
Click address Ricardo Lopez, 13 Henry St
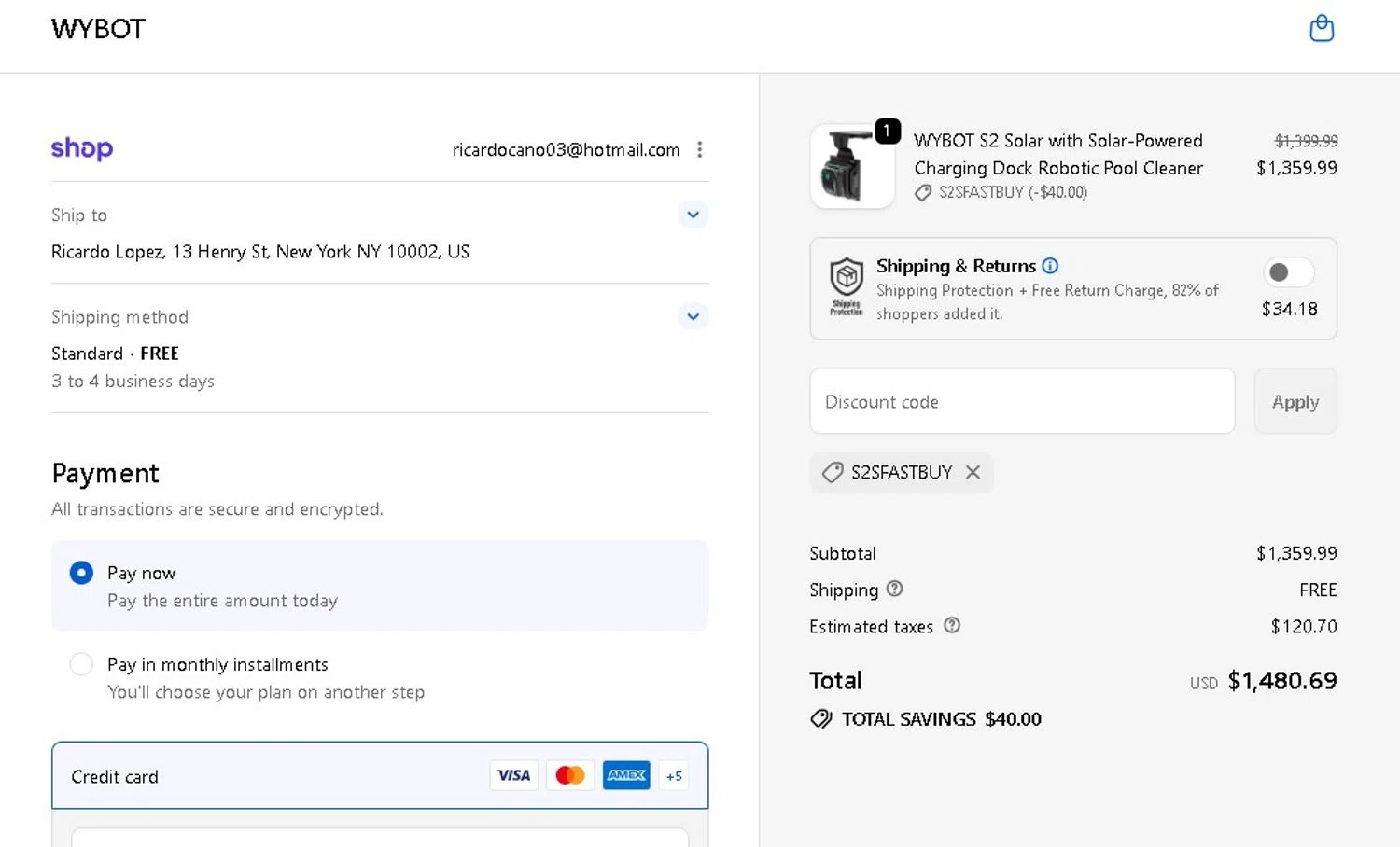pyautogui.click(x=260, y=251)
